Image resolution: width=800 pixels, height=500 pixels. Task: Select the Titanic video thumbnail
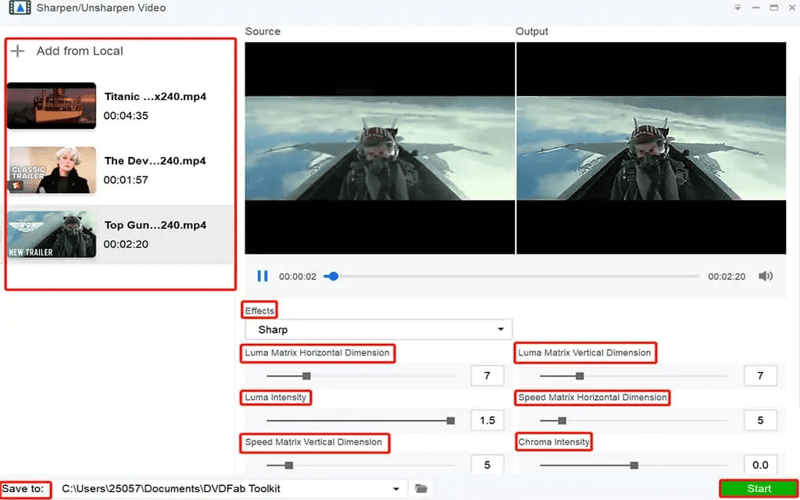51,106
